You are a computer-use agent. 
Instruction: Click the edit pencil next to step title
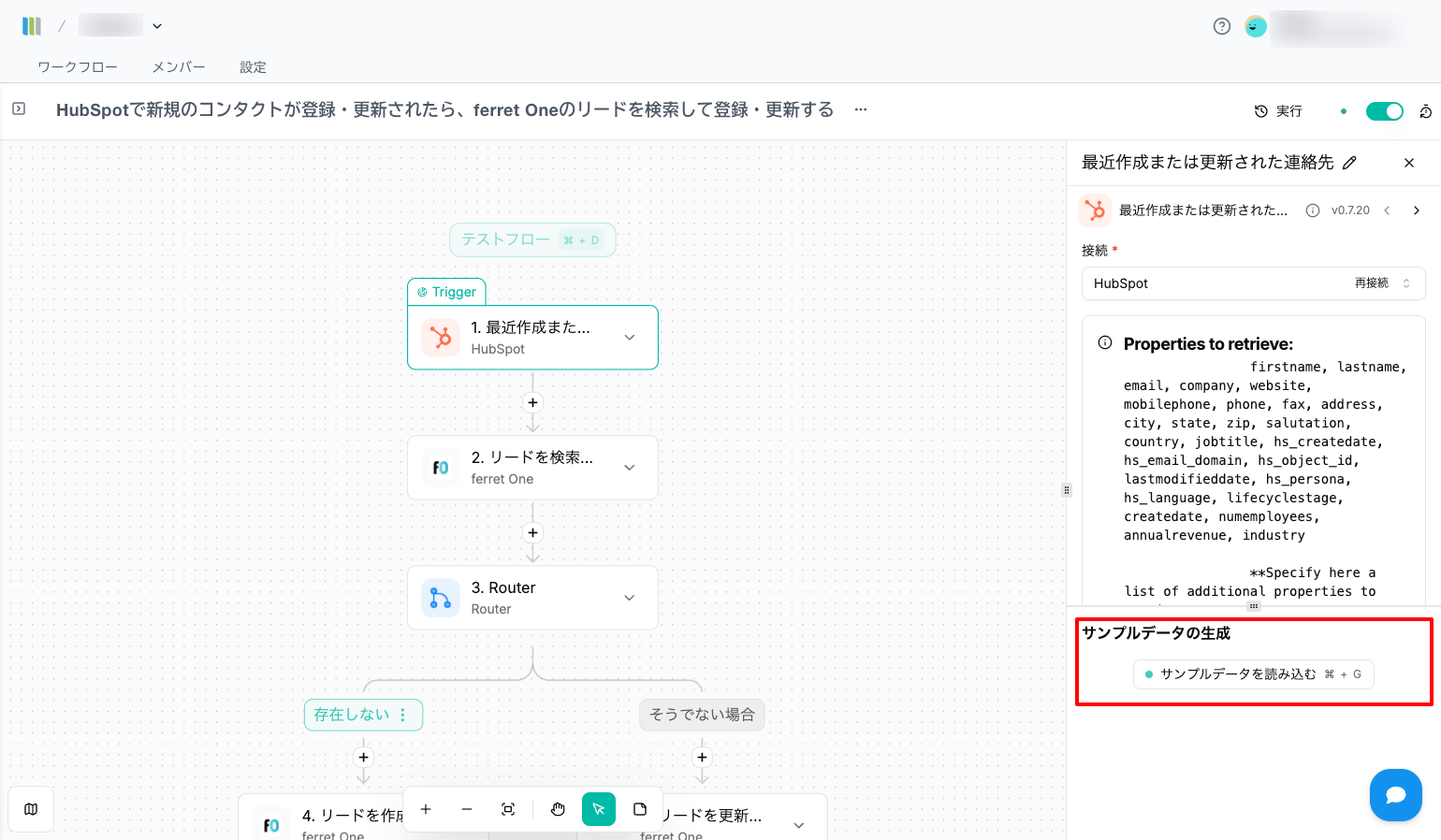1349,163
